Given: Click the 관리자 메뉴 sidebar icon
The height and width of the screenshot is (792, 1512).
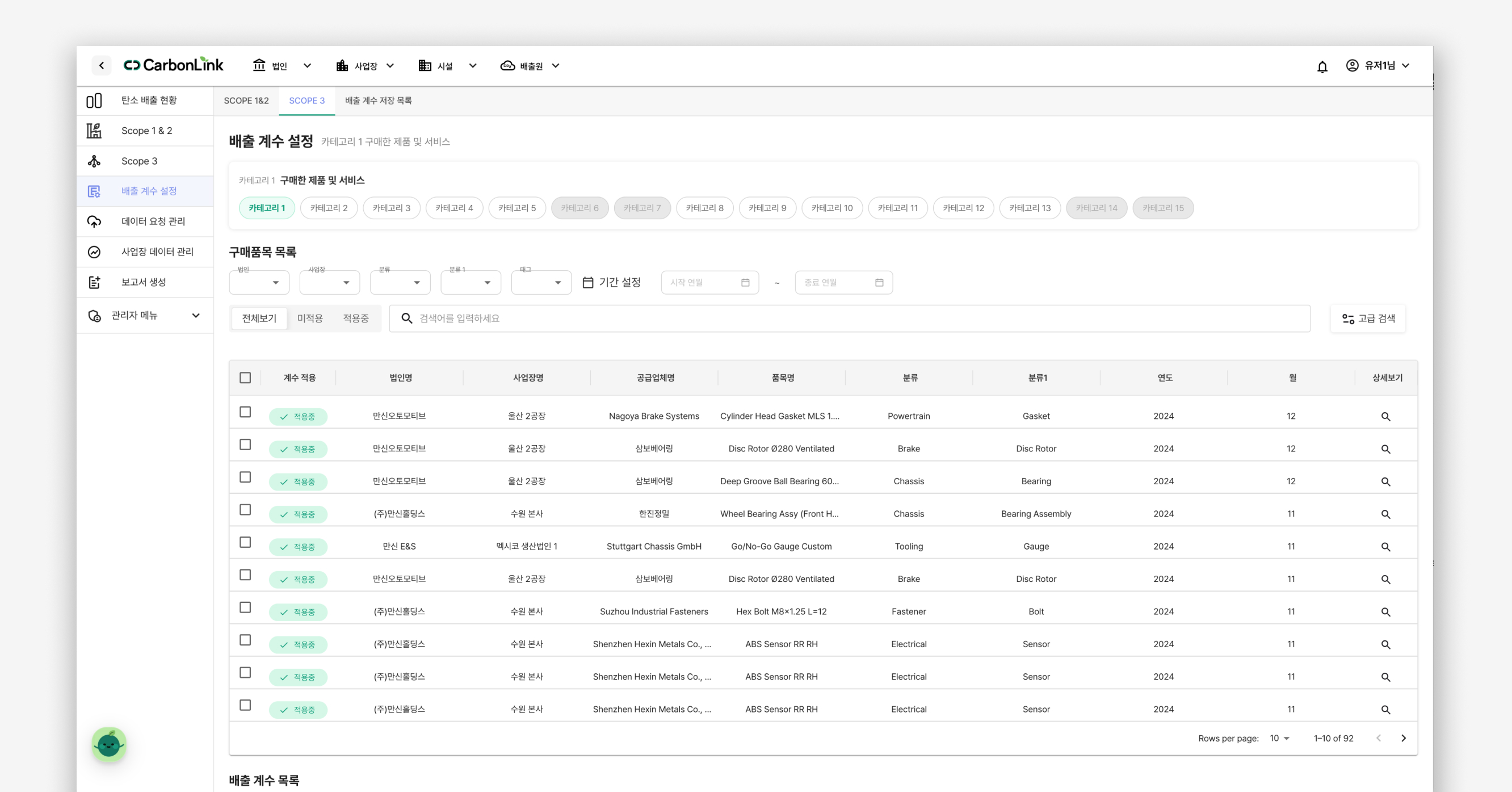Looking at the screenshot, I should pyautogui.click(x=94, y=316).
